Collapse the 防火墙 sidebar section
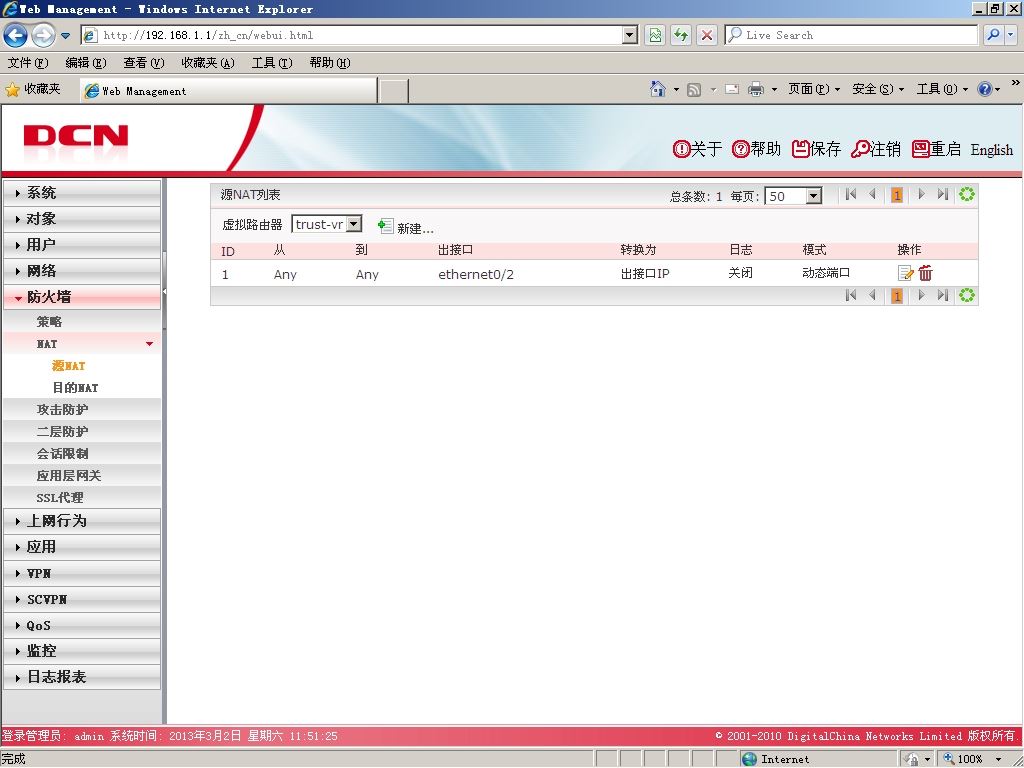1024x768 pixels. click(82, 297)
